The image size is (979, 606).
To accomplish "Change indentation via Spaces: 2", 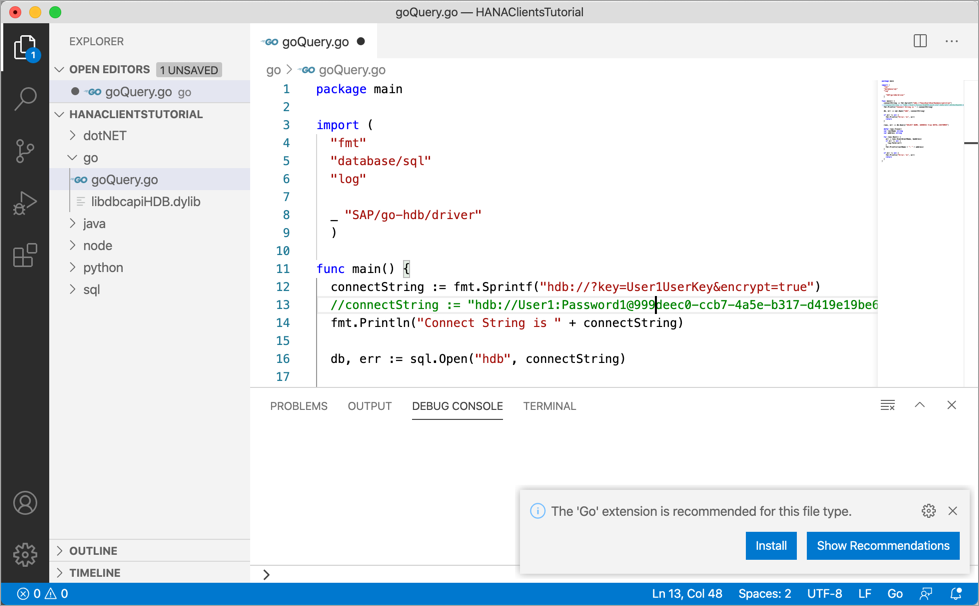I will point(764,594).
